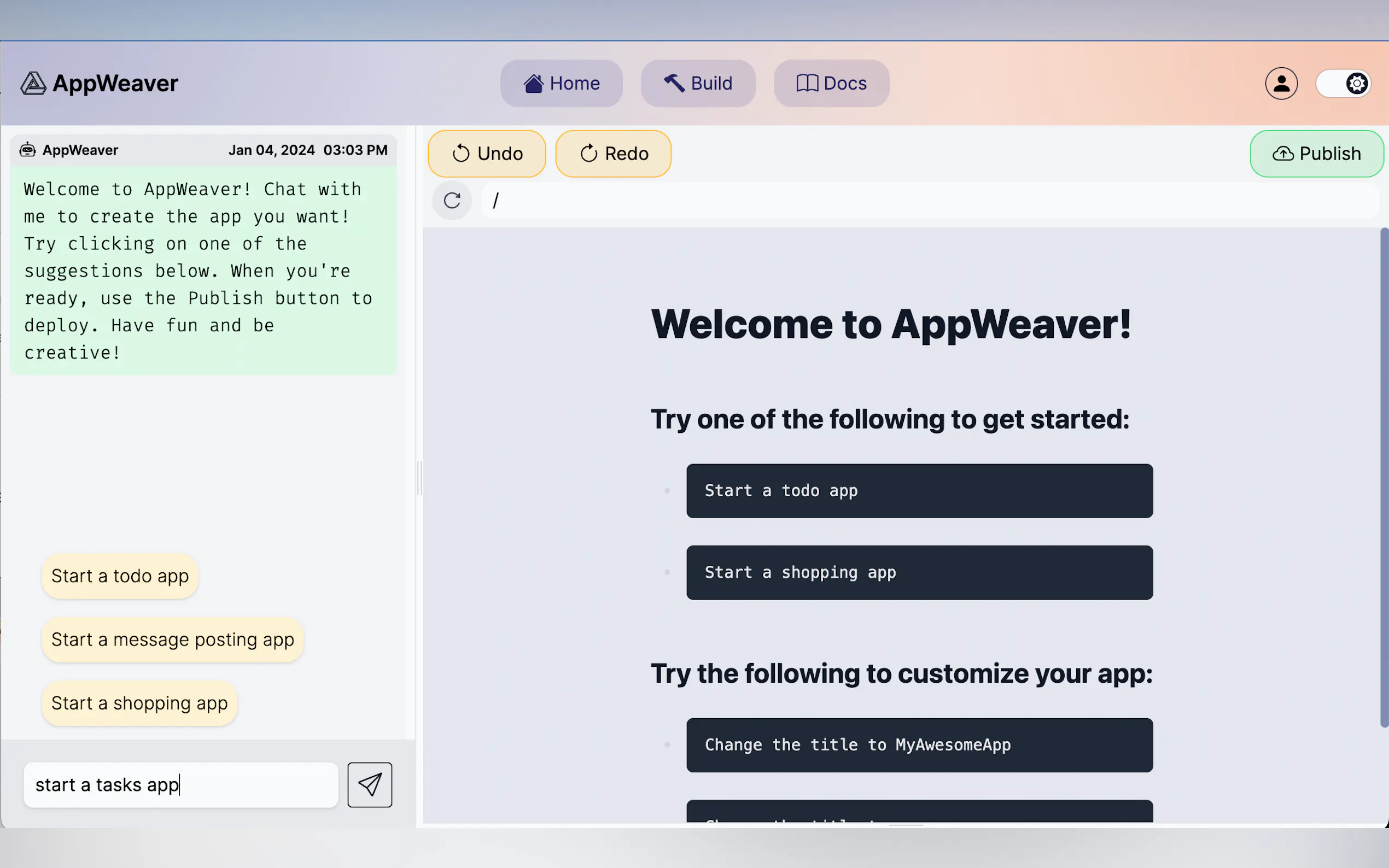Click 'Start a todo app' code block

(919, 491)
